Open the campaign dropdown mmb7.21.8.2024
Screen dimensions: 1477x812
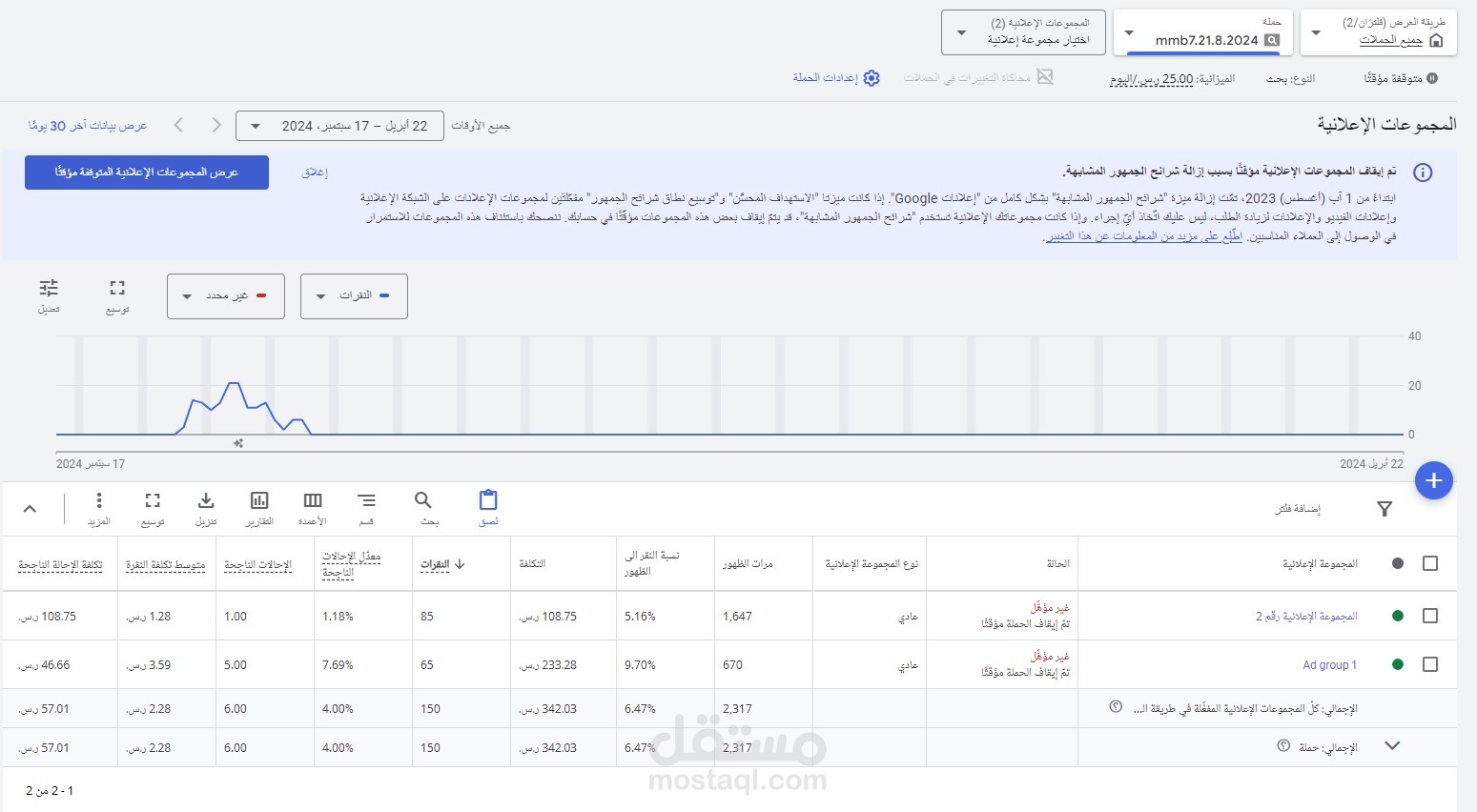pos(1203,32)
